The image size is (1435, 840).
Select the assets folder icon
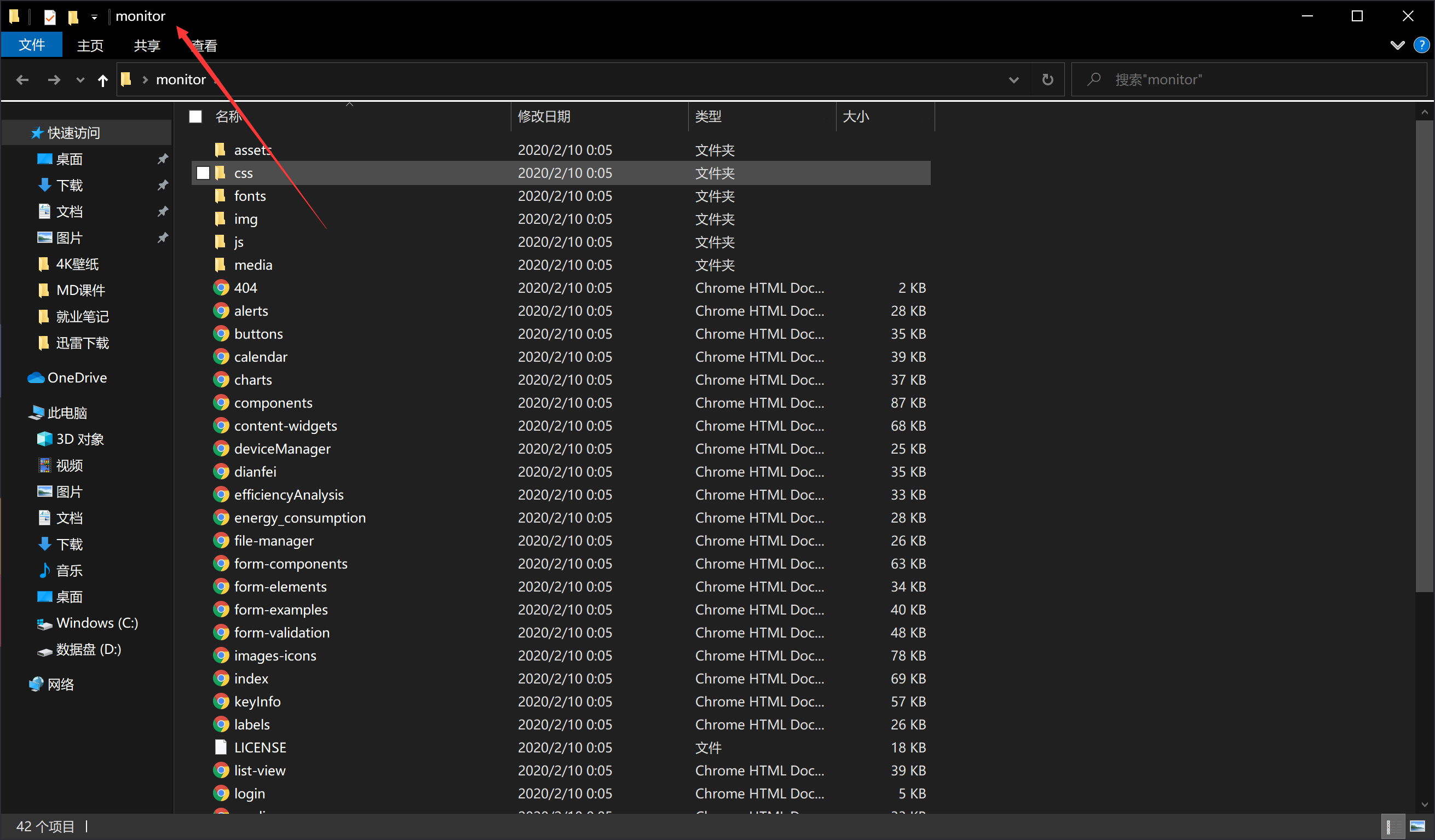pos(221,150)
